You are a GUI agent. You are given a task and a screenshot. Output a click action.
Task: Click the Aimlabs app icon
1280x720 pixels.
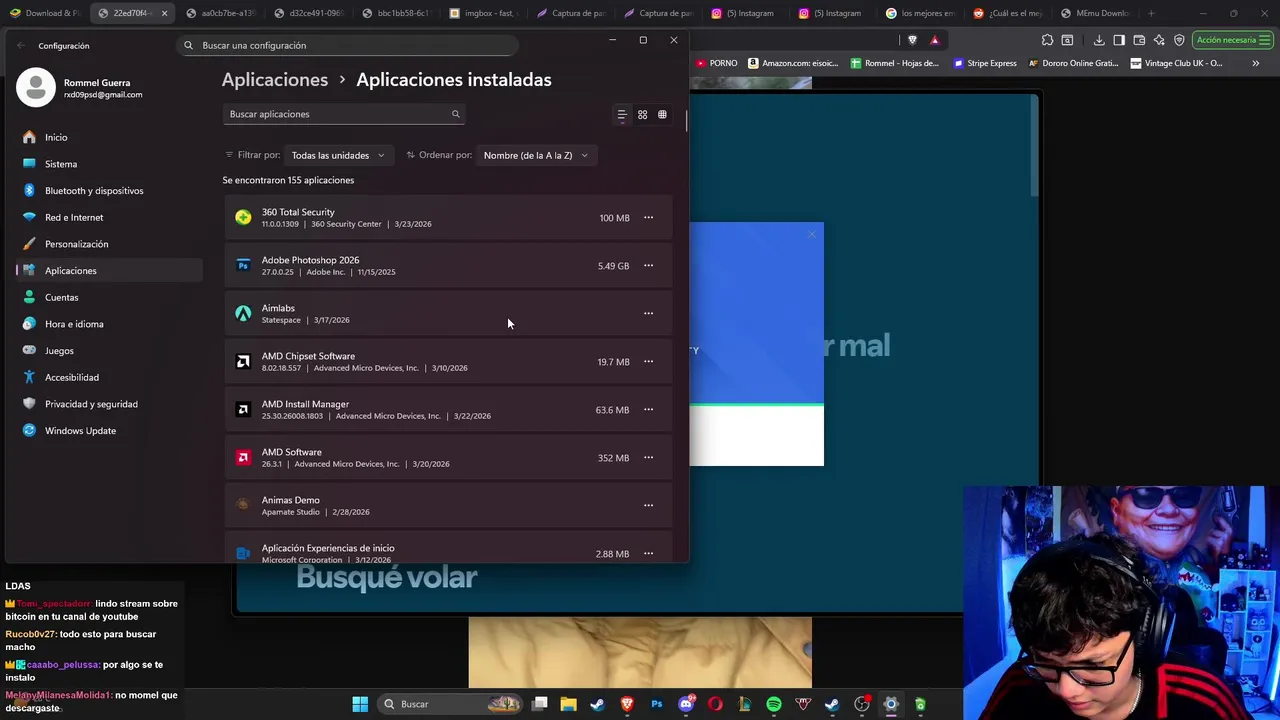click(x=243, y=313)
